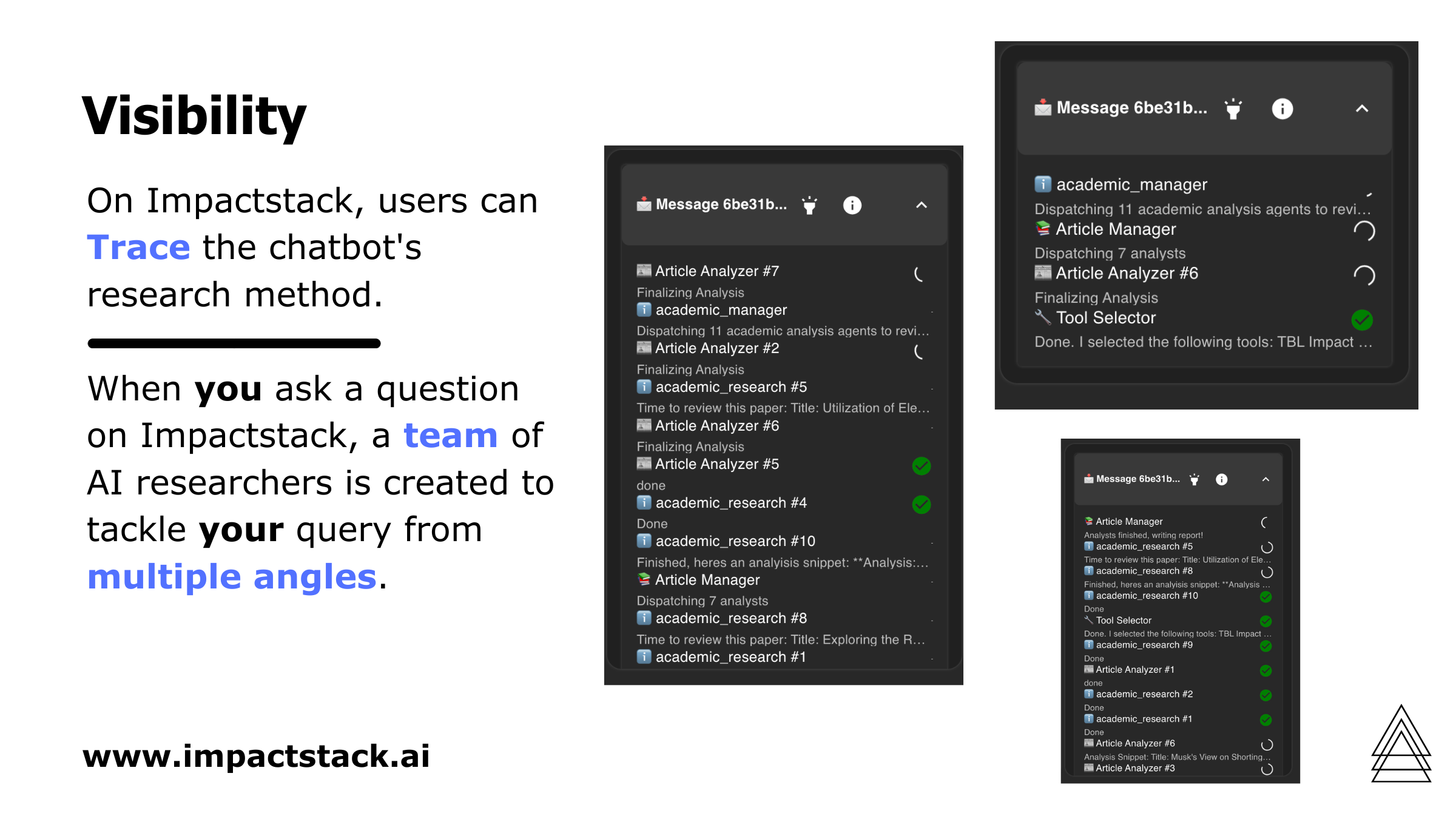This screenshot has width=1456, height=819.
Task: Click 'Dispatching 7 analysts' text in top-right panel
Action: tap(1110, 253)
